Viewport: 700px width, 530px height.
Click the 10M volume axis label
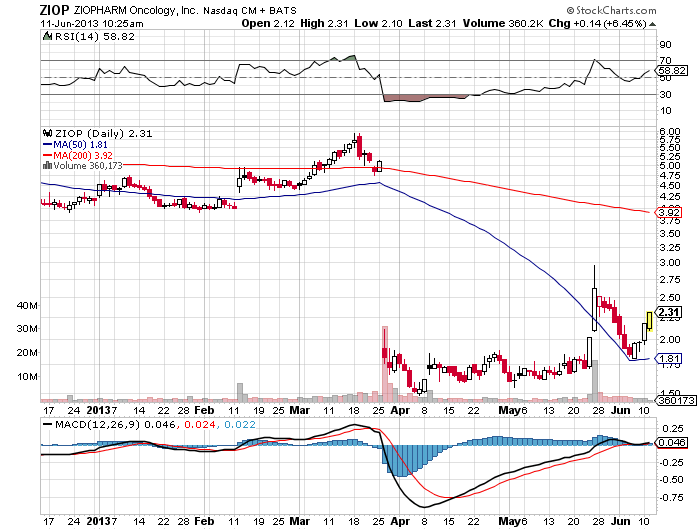tap(27, 376)
